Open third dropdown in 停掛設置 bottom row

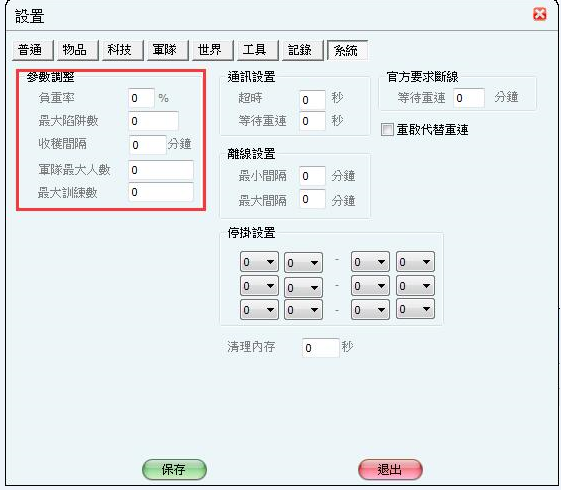[370, 309]
